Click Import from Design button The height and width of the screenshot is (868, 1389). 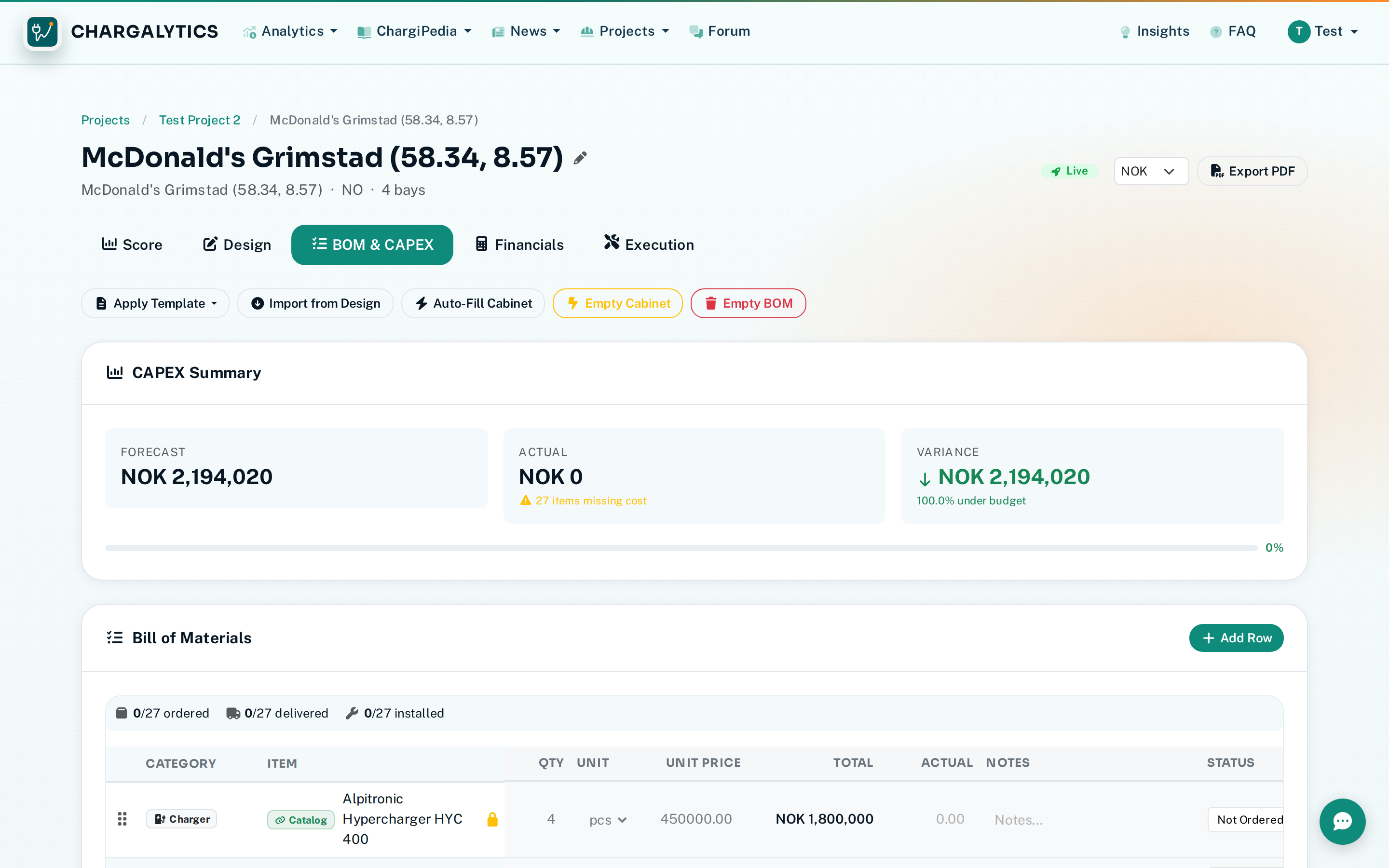pos(315,303)
